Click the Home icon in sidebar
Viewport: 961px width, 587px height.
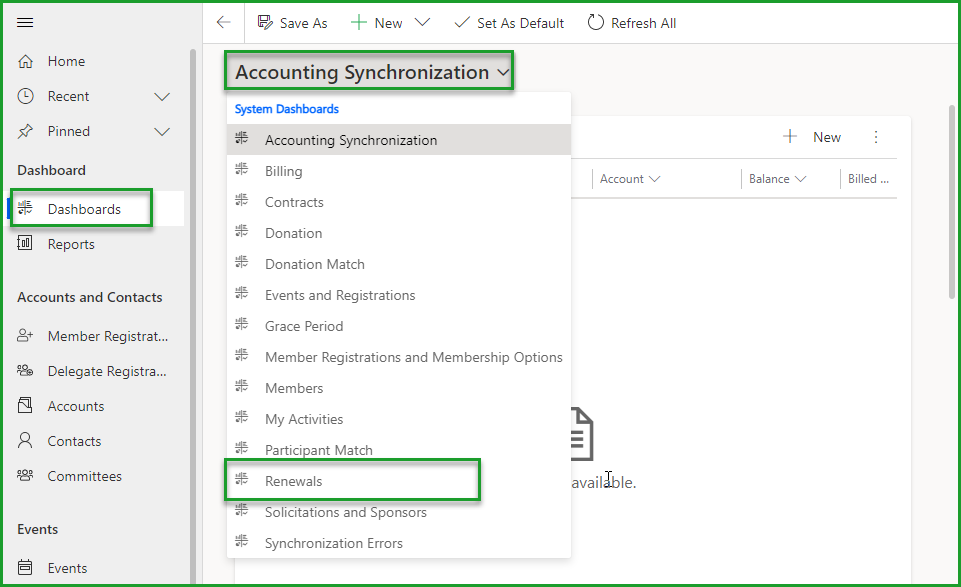click(26, 61)
